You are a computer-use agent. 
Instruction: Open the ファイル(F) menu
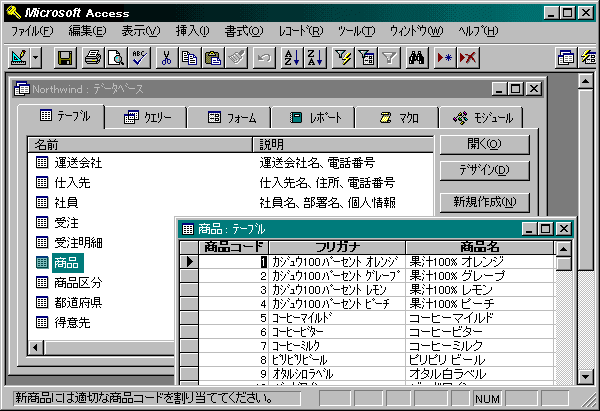click(32, 31)
